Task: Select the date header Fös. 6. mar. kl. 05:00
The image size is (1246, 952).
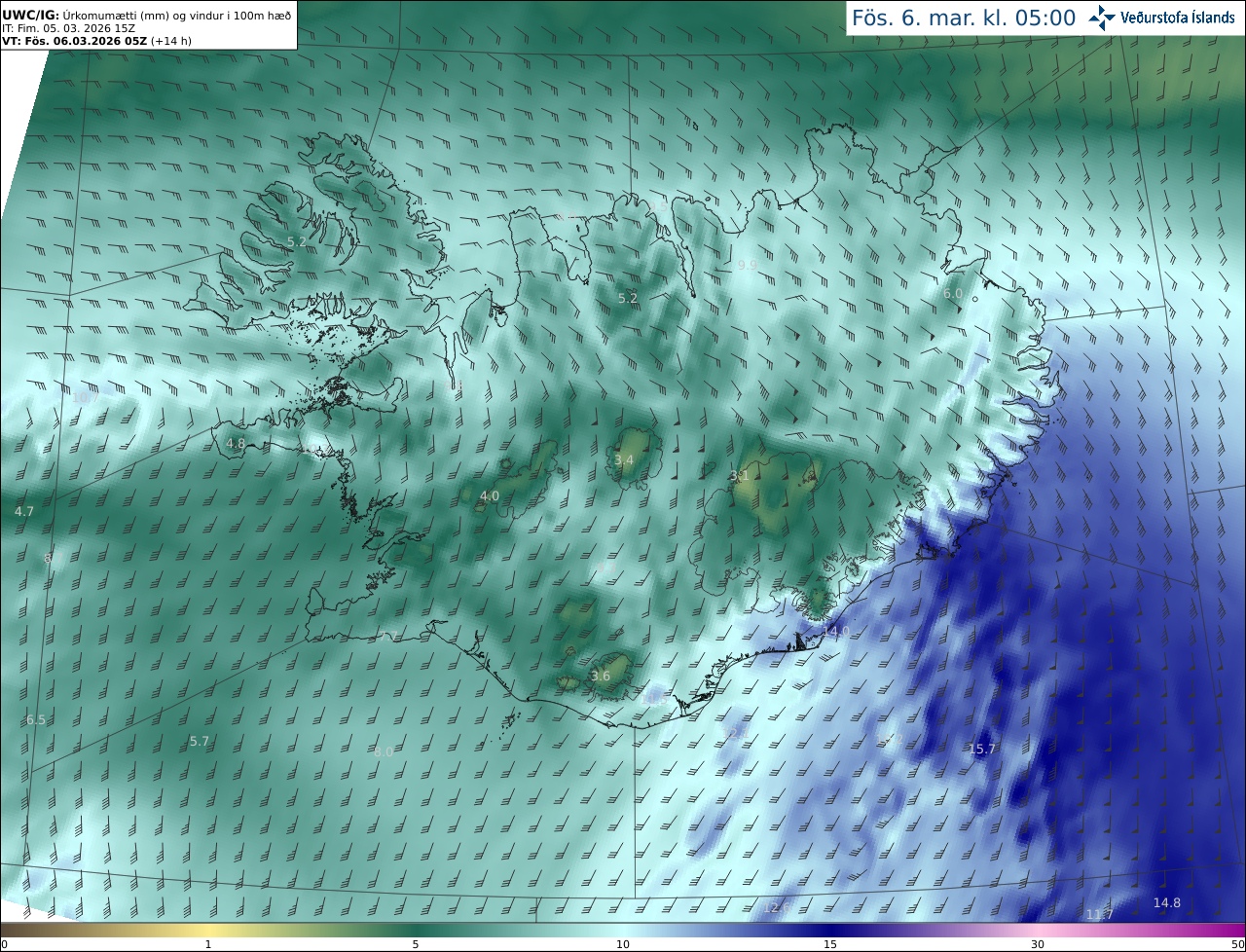Action: pyautogui.click(x=964, y=18)
